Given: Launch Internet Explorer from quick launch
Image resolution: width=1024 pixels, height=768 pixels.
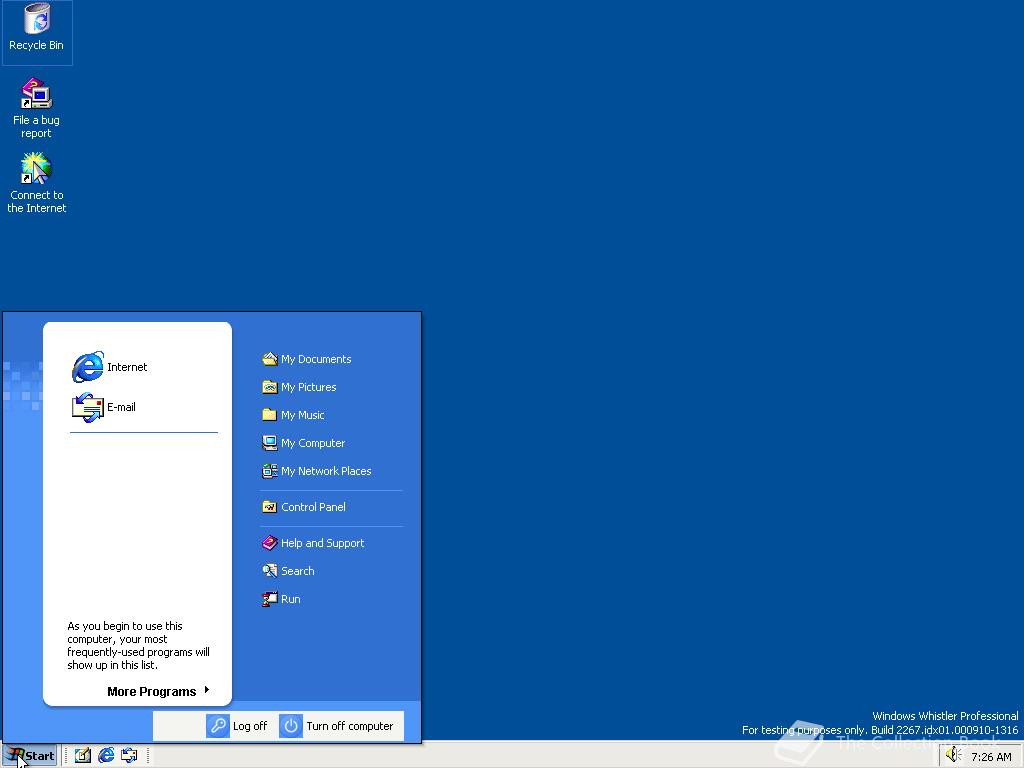Looking at the screenshot, I should coord(106,756).
